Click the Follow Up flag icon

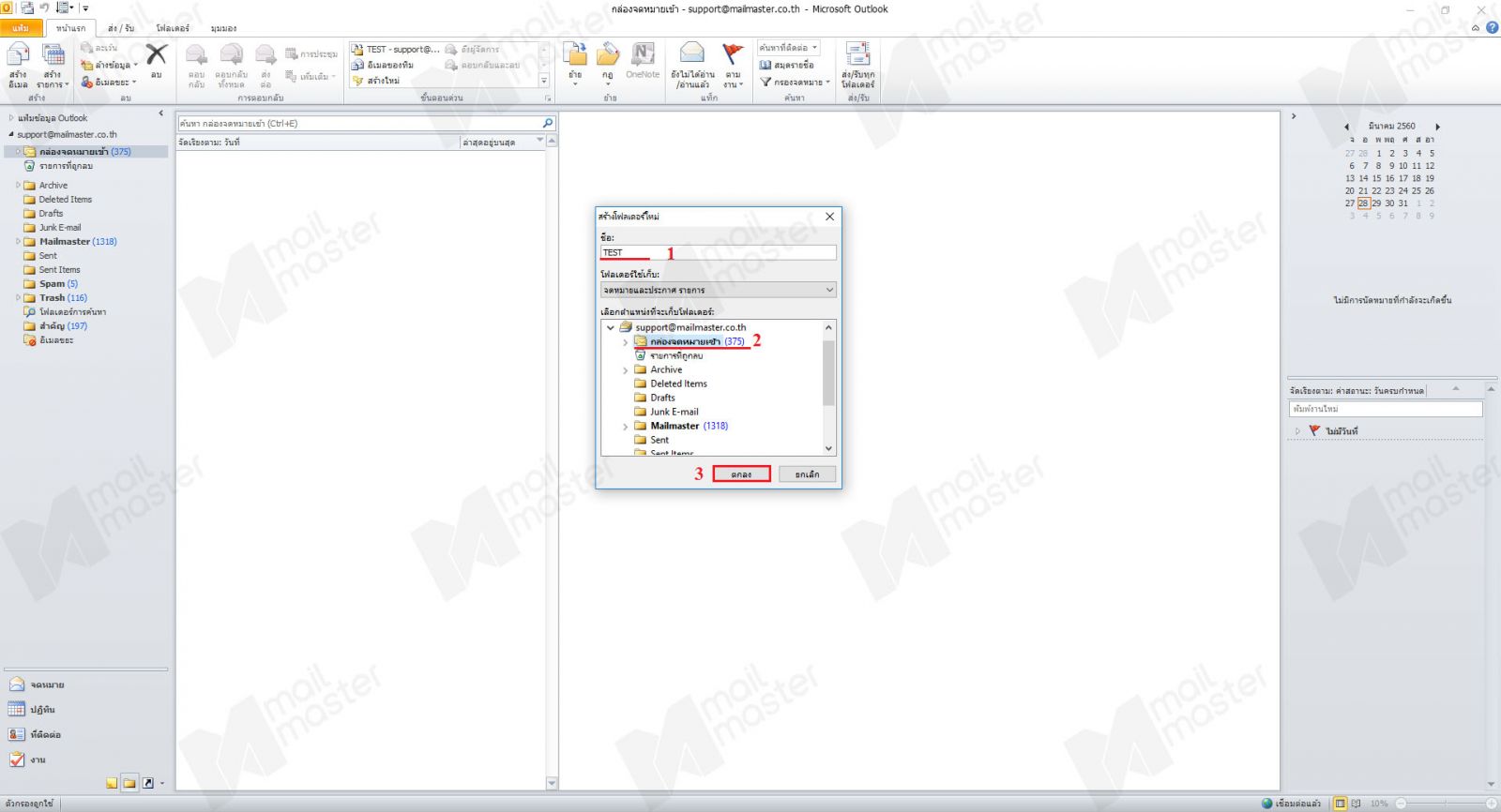tap(733, 54)
